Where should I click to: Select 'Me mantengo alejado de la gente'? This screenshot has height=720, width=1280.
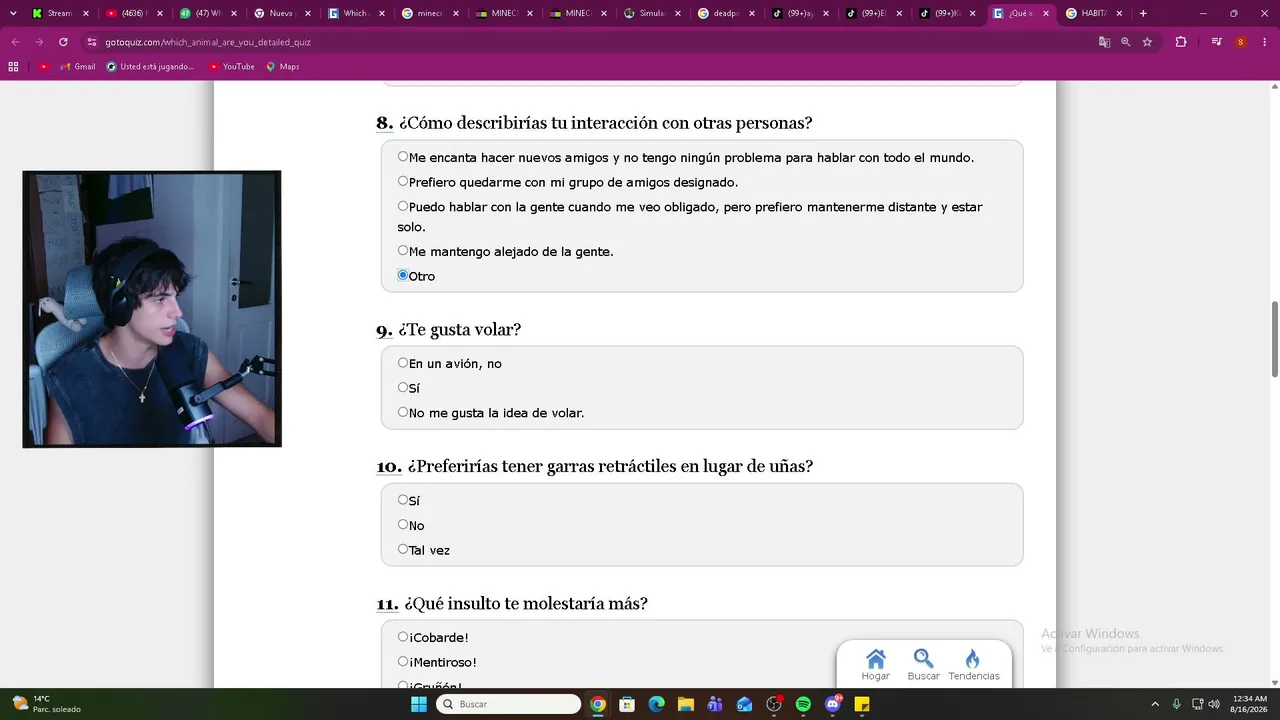pyautogui.click(x=403, y=251)
